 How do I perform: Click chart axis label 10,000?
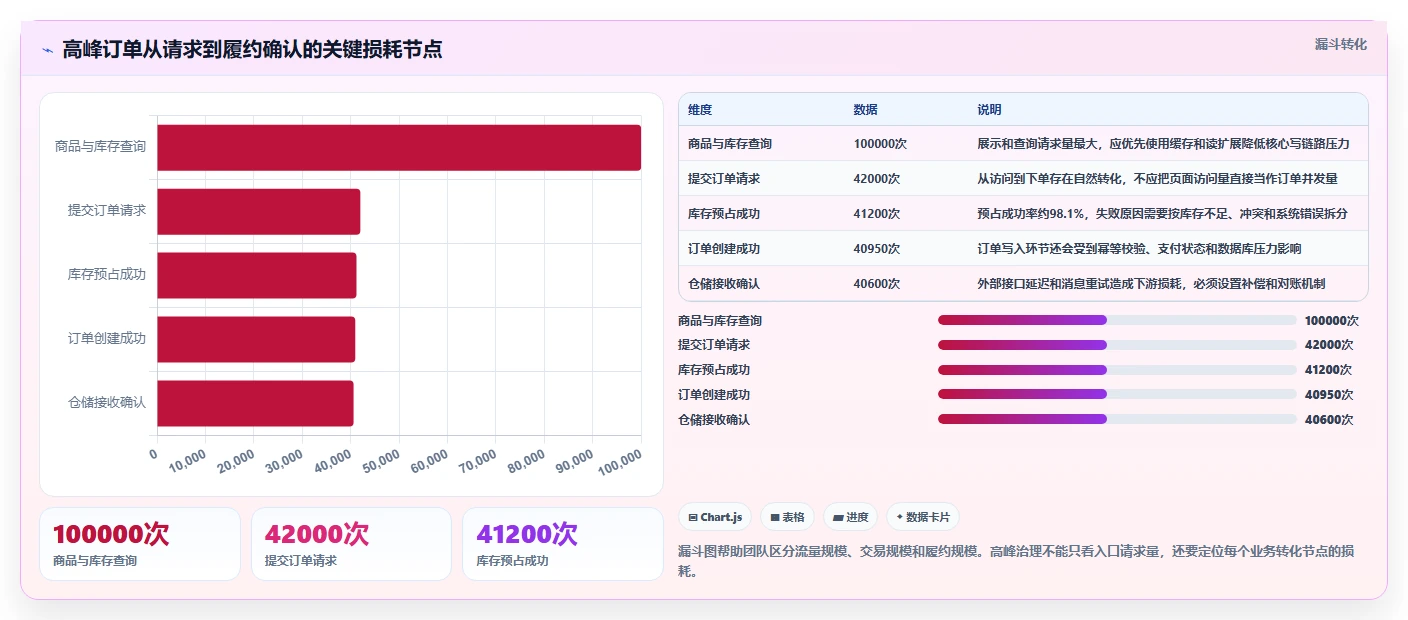(x=187, y=461)
